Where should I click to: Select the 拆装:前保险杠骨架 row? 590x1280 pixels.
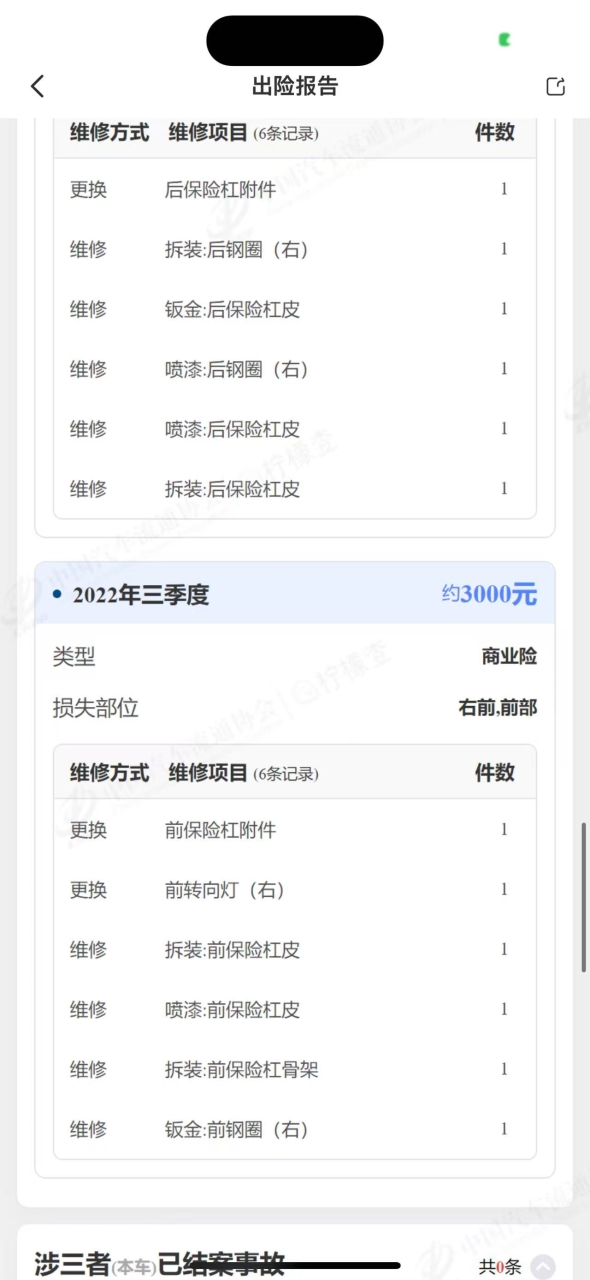click(x=295, y=1069)
